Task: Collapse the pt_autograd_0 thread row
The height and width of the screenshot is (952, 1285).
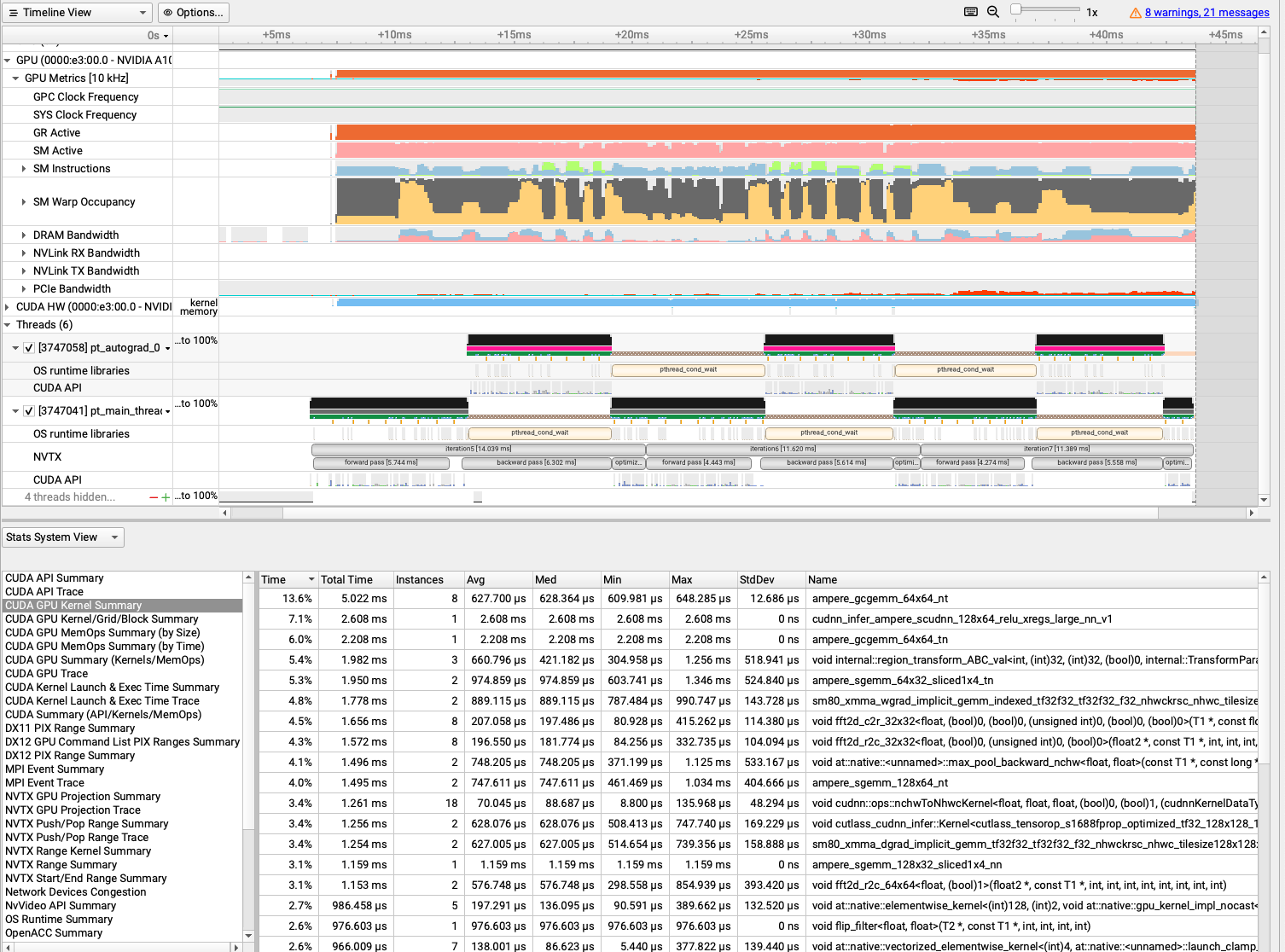Action: [15, 348]
